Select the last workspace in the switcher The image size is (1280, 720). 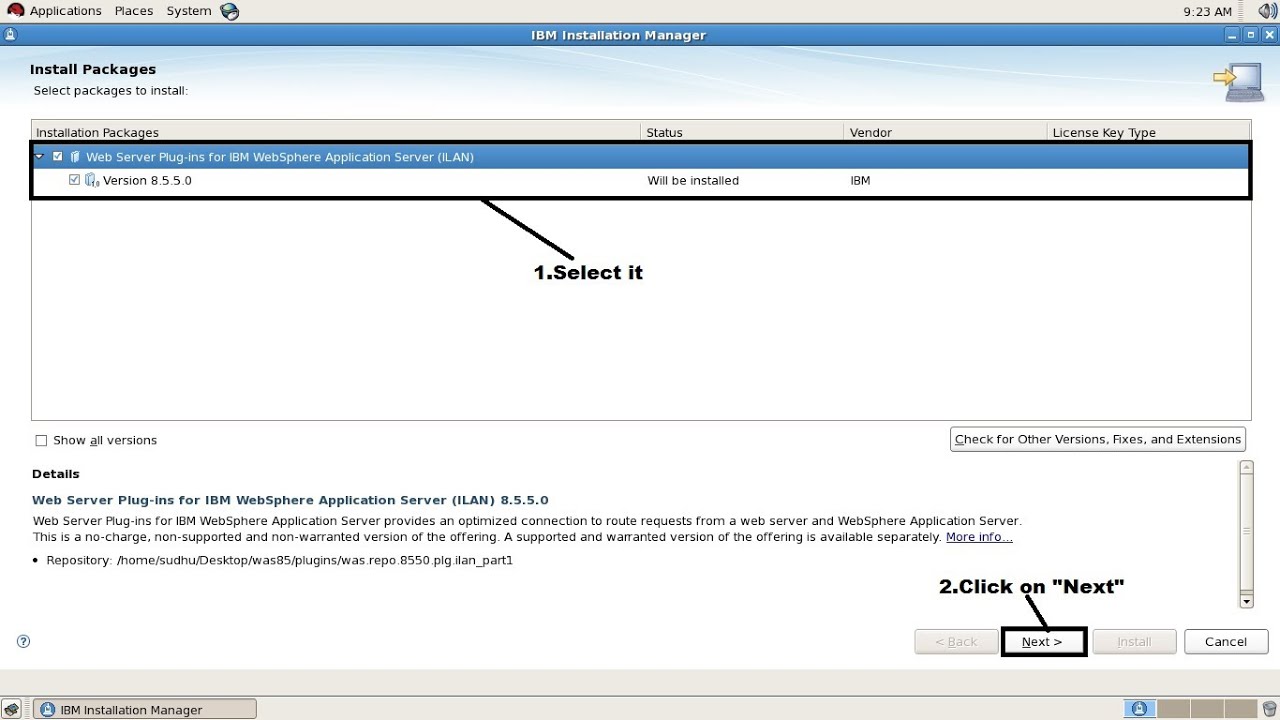pos(1241,709)
